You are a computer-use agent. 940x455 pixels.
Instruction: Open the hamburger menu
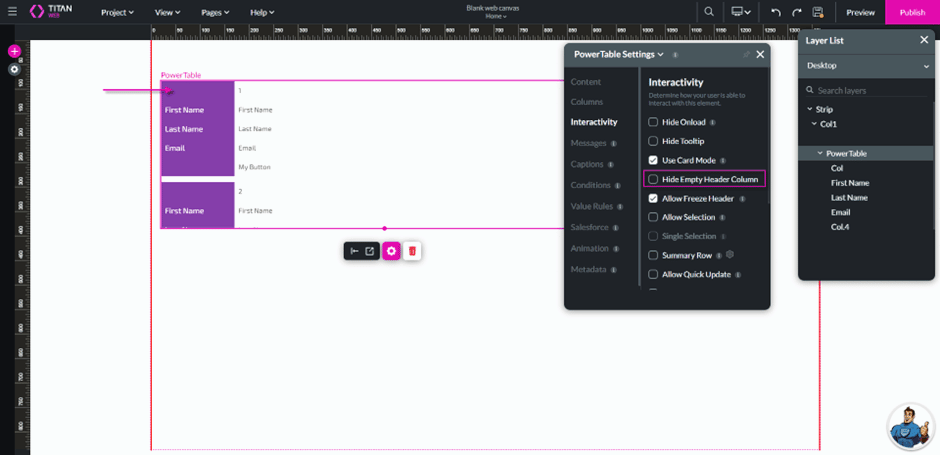click(12, 12)
